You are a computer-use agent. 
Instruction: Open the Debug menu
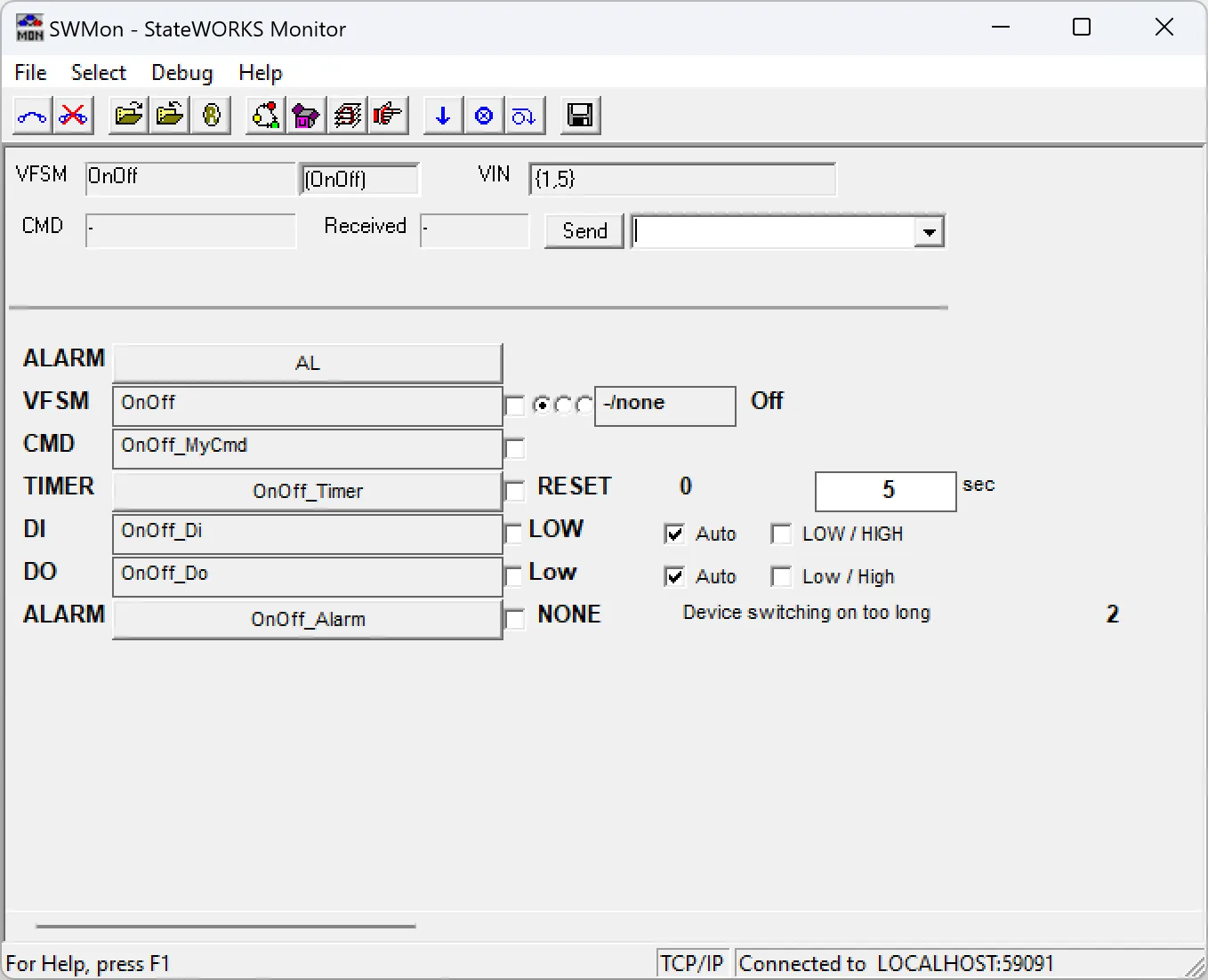point(181,73)
